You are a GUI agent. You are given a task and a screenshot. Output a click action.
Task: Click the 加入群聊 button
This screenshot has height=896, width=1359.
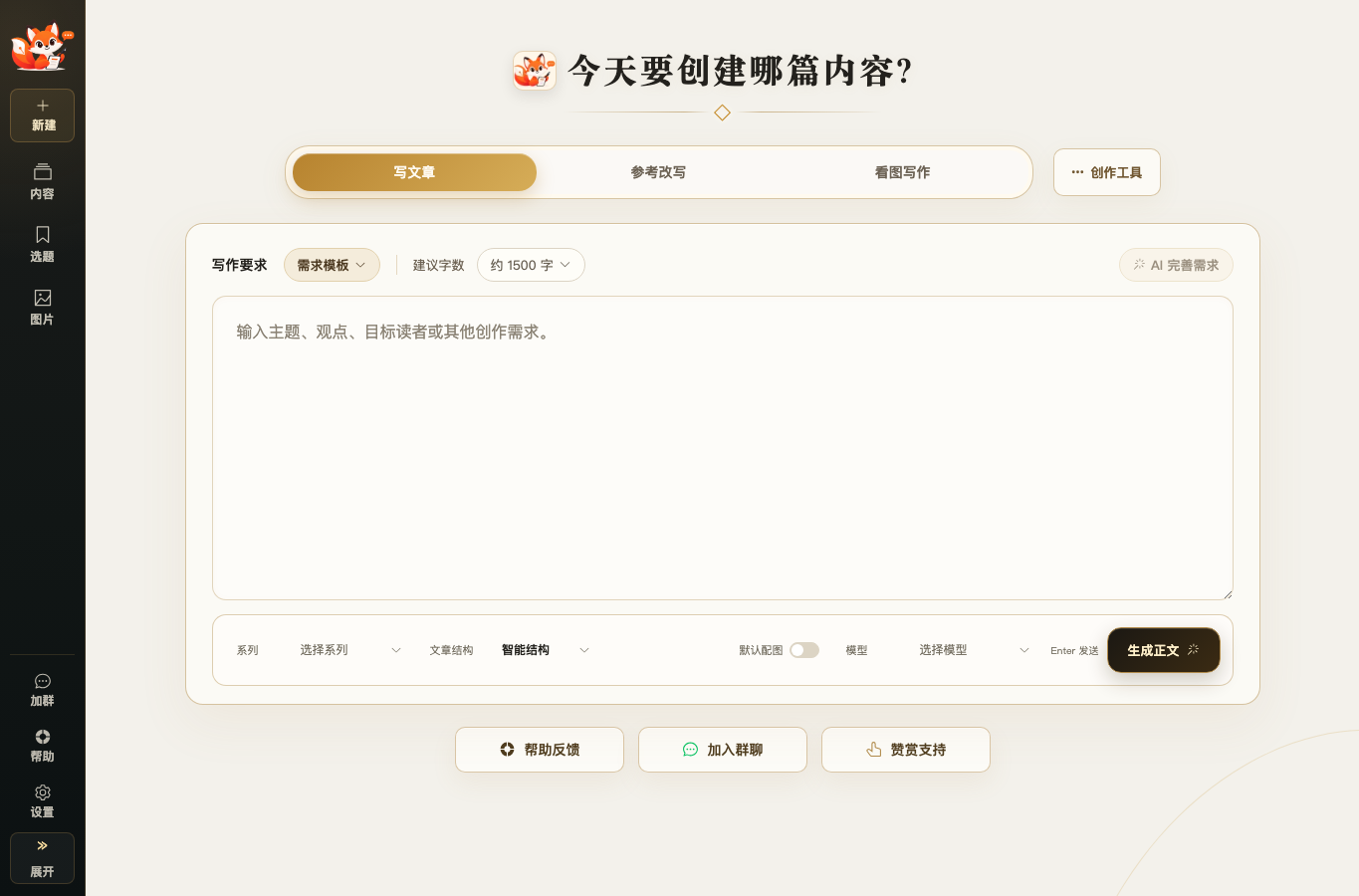click(x=723, y=750)
